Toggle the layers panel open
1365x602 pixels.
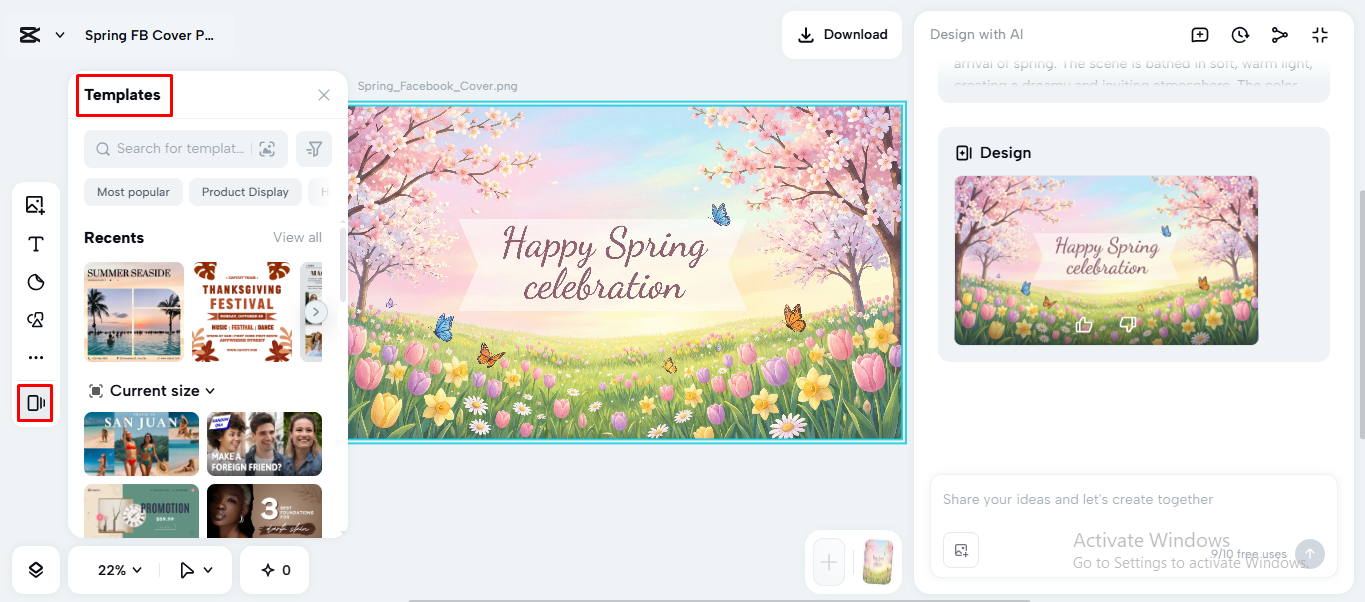click(x=35, y=569)
